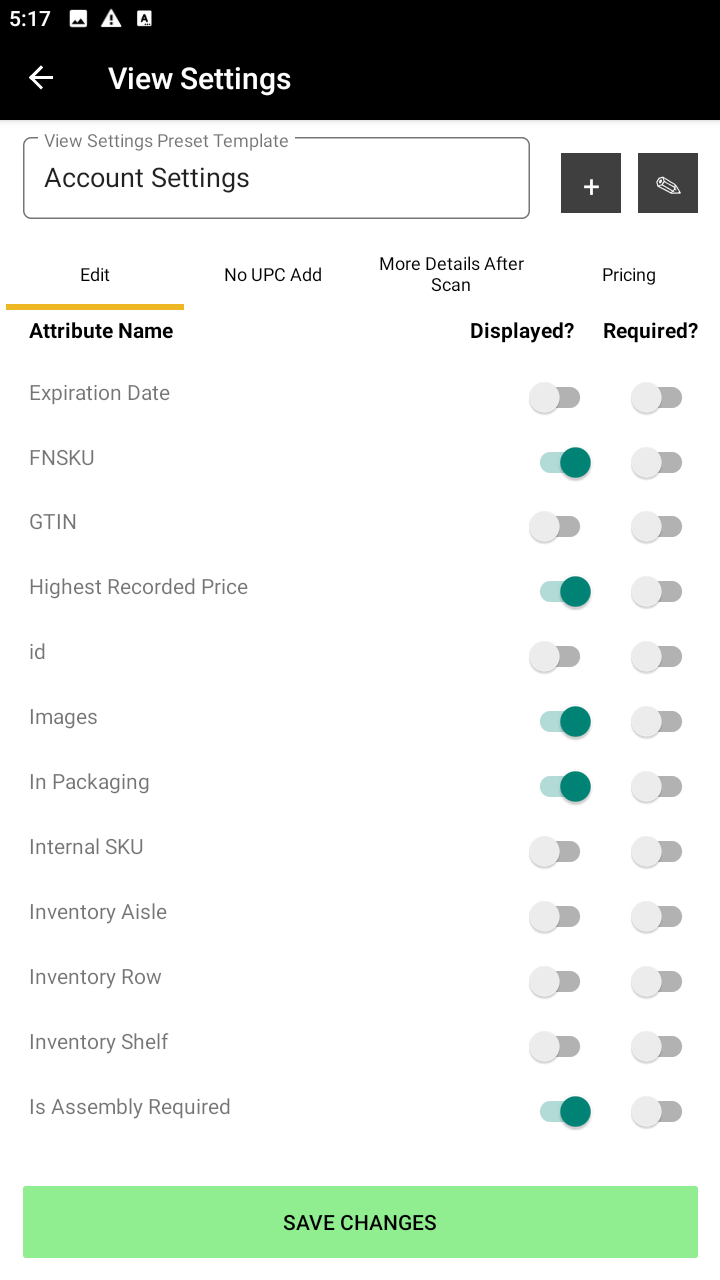Viewport: 720px width, 1280px height.
Task: Open the View Settings Preset Template dropdown
Action: (276, 178)
